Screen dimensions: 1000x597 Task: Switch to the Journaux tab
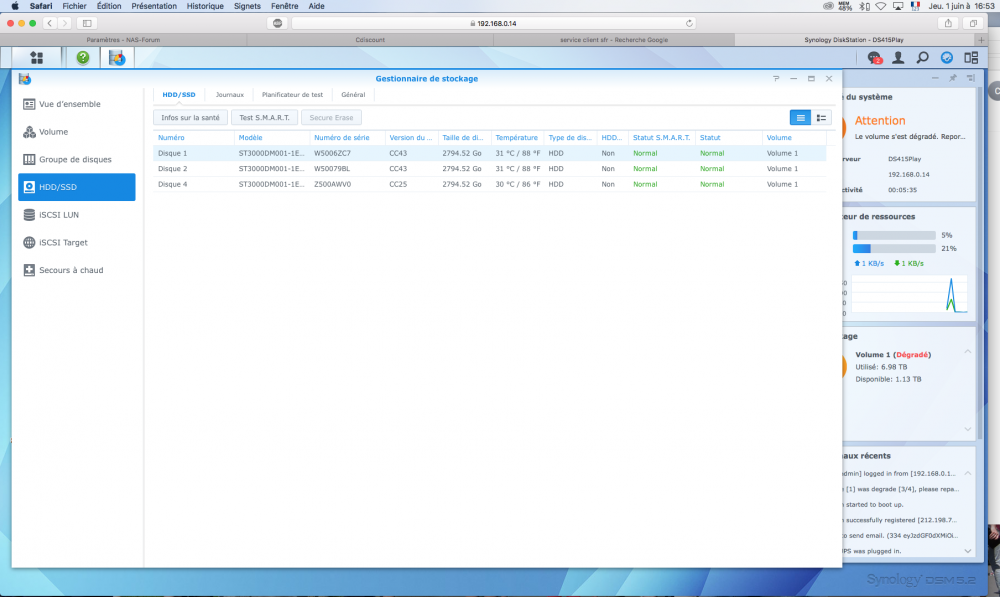pyautogui.click(x=229, y=94)
